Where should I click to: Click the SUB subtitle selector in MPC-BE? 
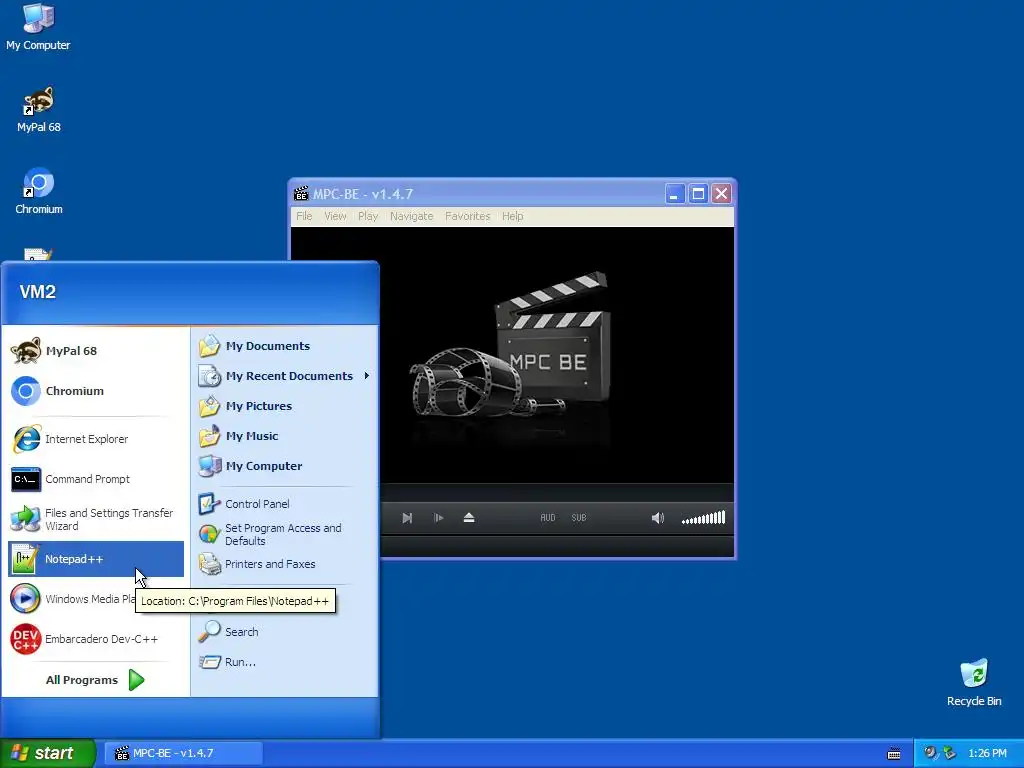(x=579, y=518)
